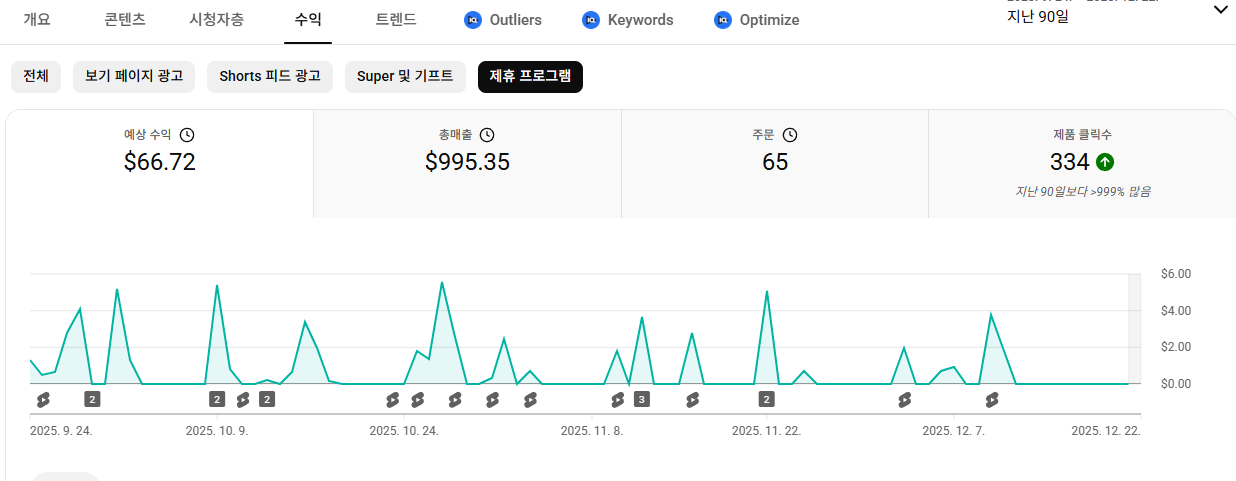The image size is (1236, 481).
Task: Click the leftmost Shorts icon under the chart
Action: tap(43, 400)
